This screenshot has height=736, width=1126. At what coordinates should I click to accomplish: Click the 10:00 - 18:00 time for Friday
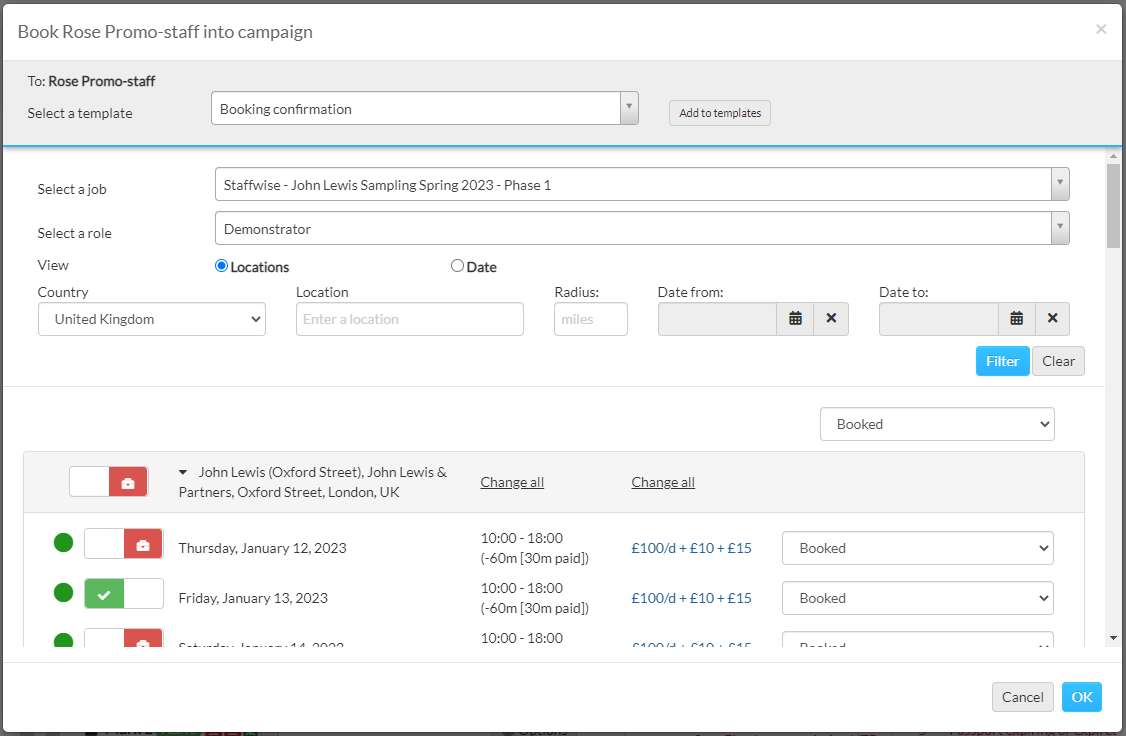(521, 588)
